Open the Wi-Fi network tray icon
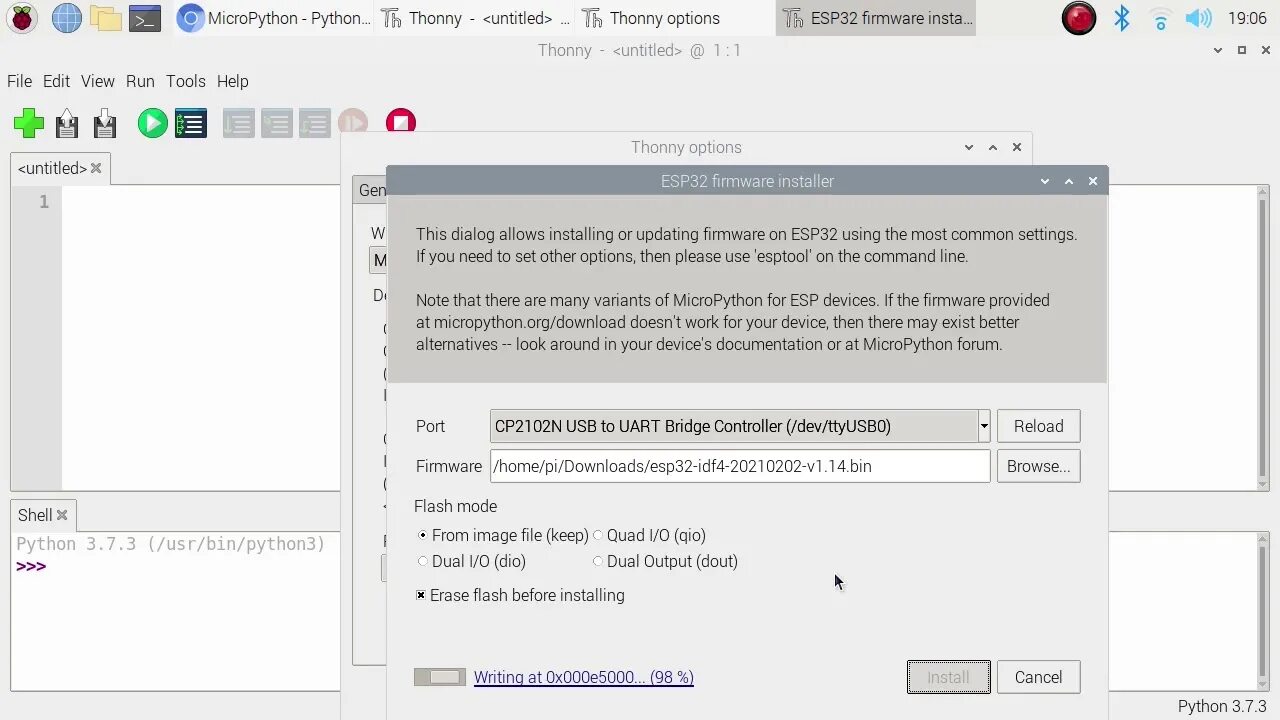Screen dimensions: 1280x720 pyautogui.click(x=1160, y=18)
